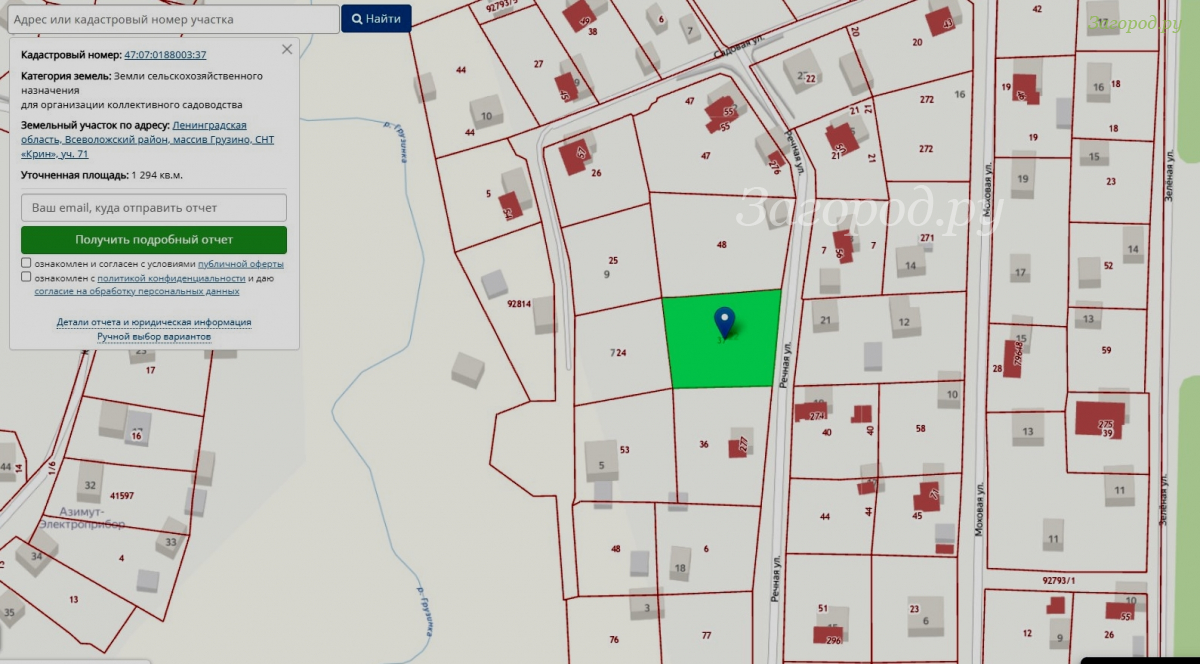The width and height of the screenshot is (1200, 664).
Task: Select the parcel labeled 76
Action: (614, 639)
